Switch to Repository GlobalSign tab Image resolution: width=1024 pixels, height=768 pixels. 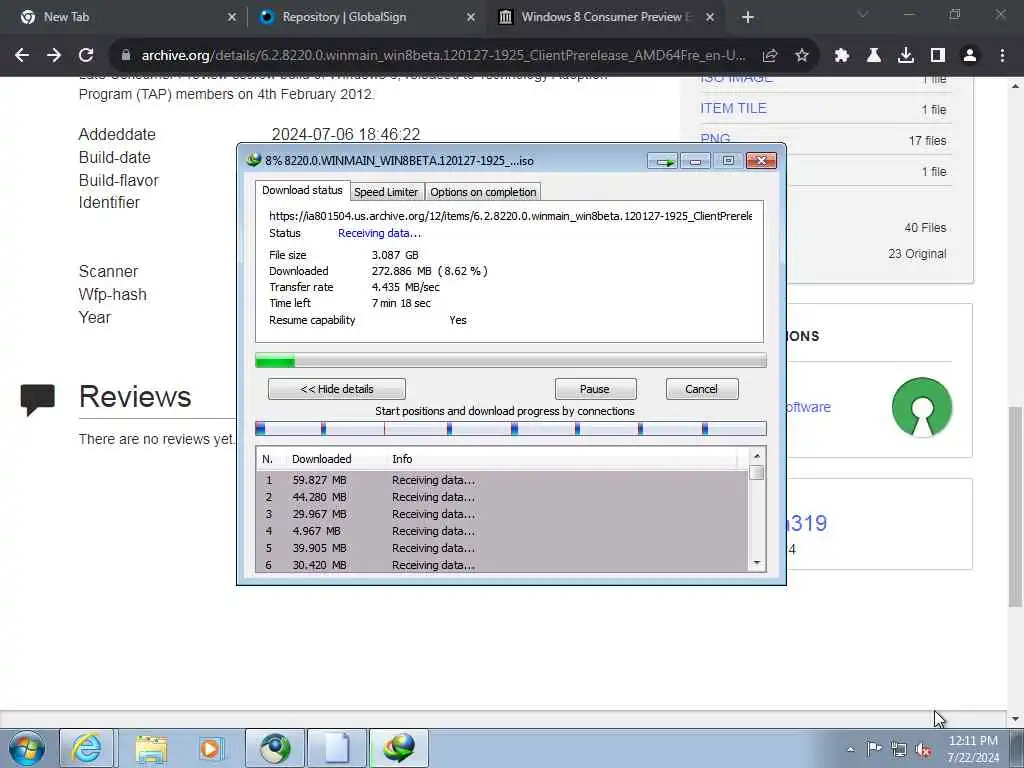(x=366, y=17)
